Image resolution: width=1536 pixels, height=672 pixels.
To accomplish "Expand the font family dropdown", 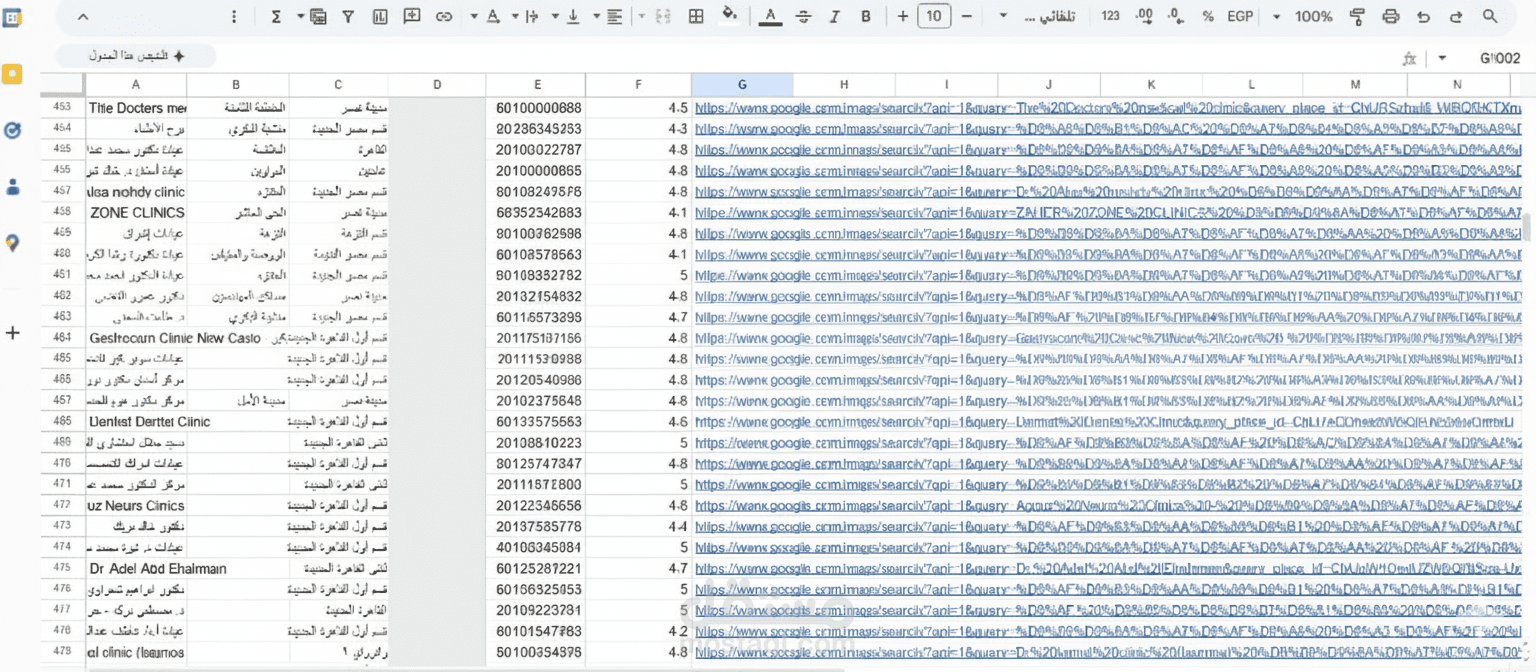I will pos(1040,17).
